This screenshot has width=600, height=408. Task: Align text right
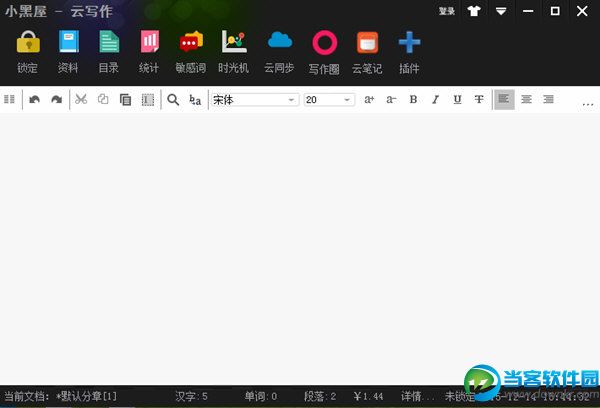(x=549, y=100)
